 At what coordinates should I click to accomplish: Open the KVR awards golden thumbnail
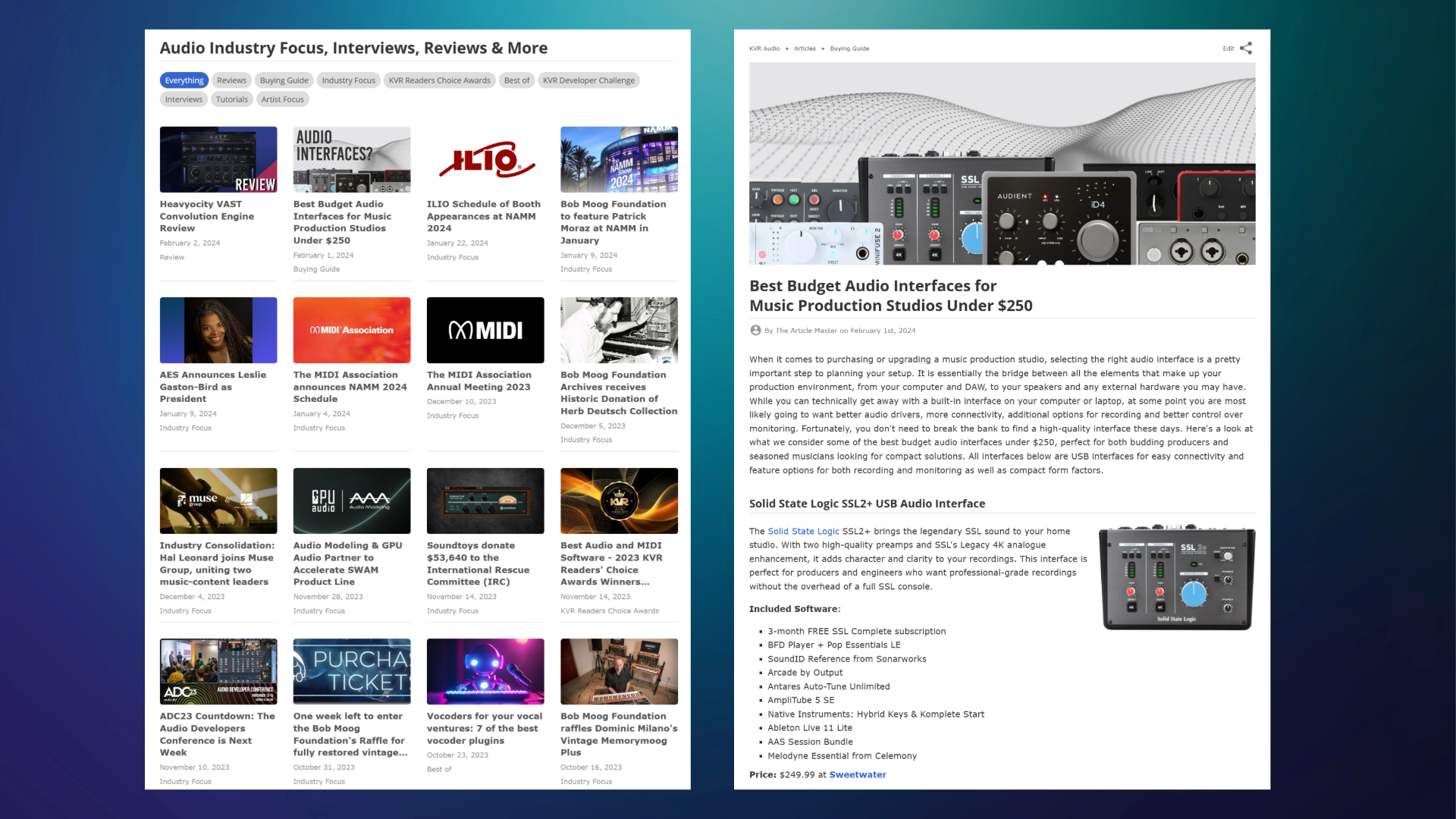click(x=619, y=500)
